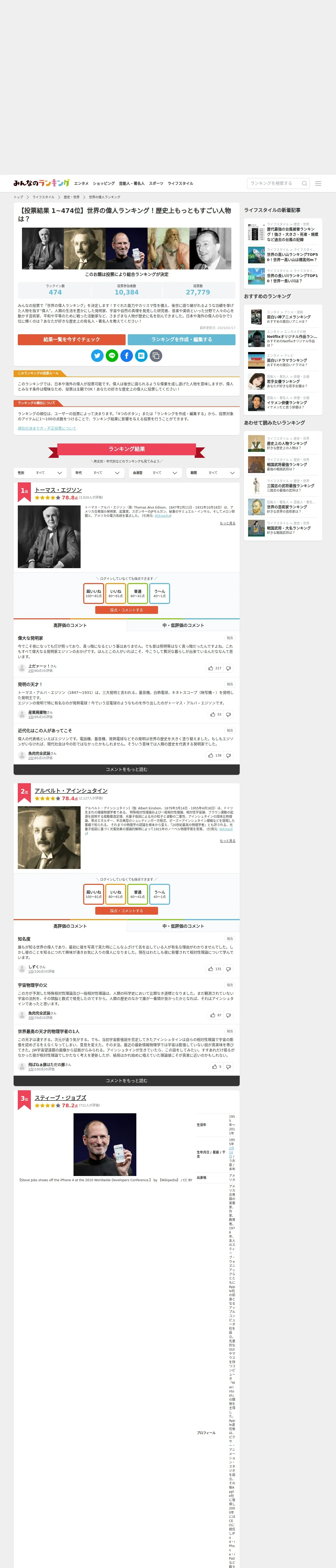The height and width of the screenshot is (1568, 336).
Task: Click the search magnifier icon in header
Action: tap(304, 183)
